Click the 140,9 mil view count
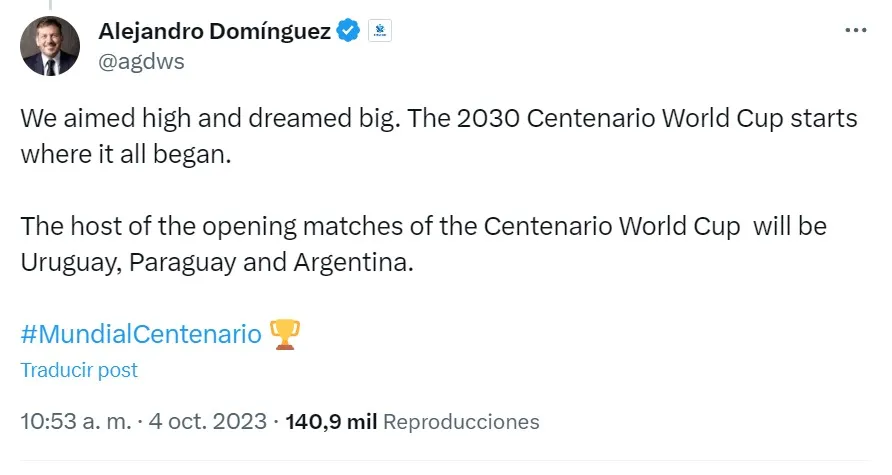 pos(331,421)
